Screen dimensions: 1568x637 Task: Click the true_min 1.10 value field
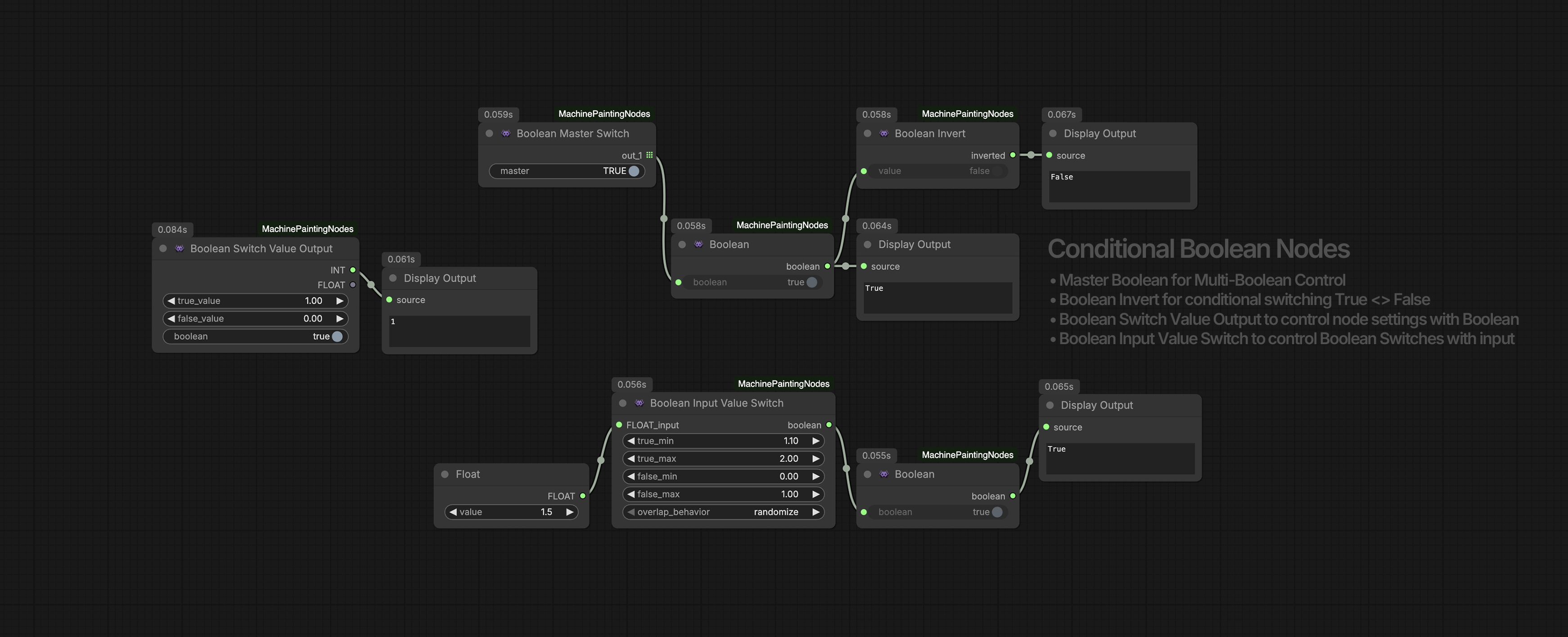pos(724,440)
